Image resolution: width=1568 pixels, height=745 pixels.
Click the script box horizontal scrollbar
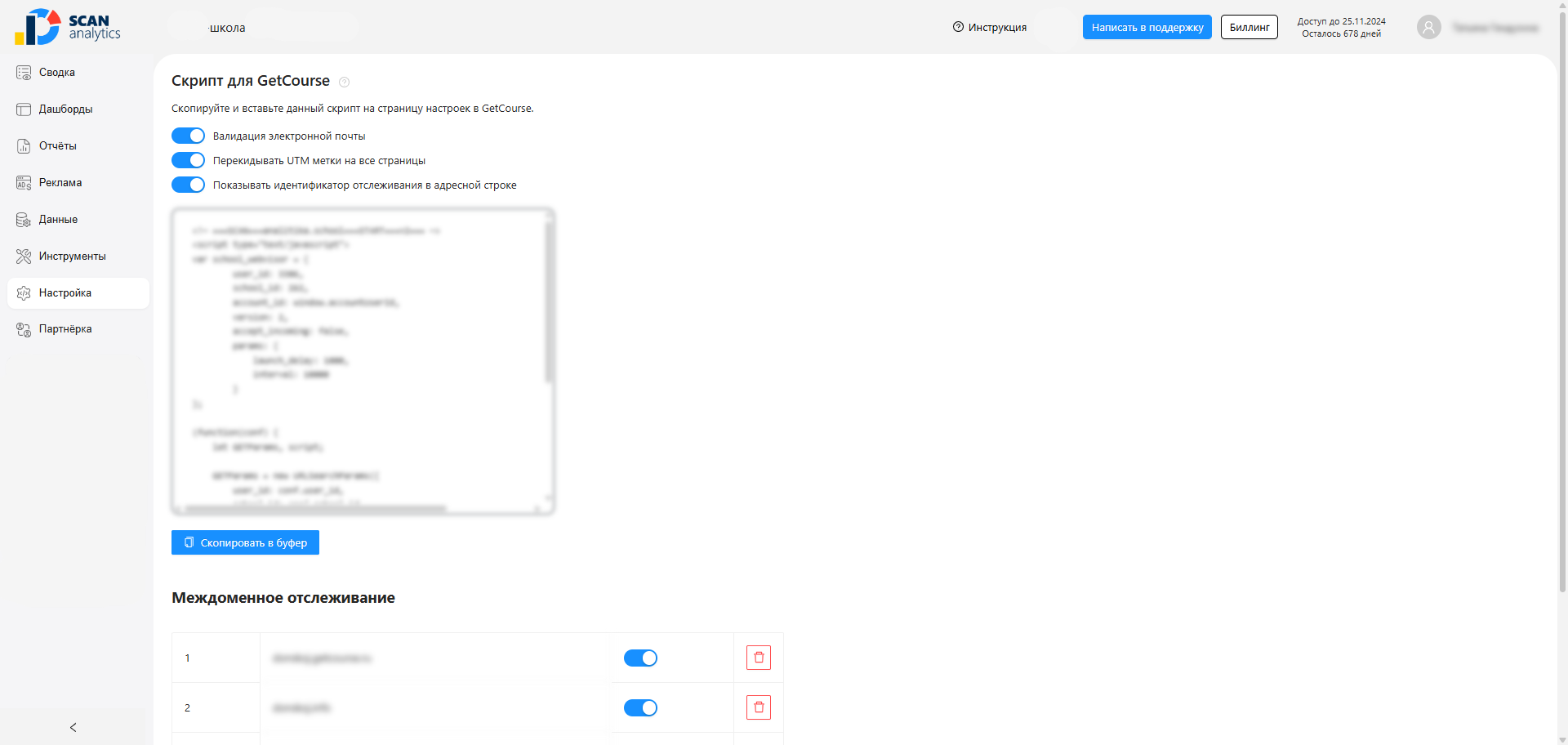[315, 508]
